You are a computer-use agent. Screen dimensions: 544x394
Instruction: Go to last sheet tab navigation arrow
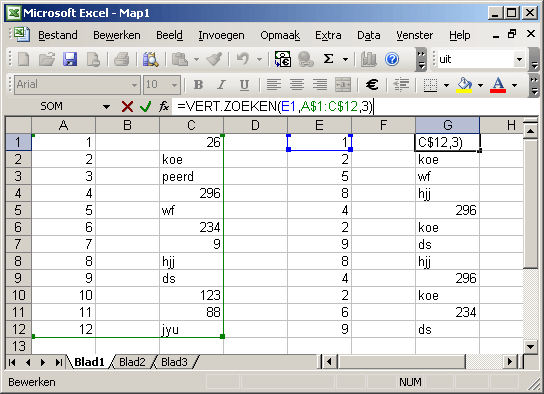[x=58, y=362]
